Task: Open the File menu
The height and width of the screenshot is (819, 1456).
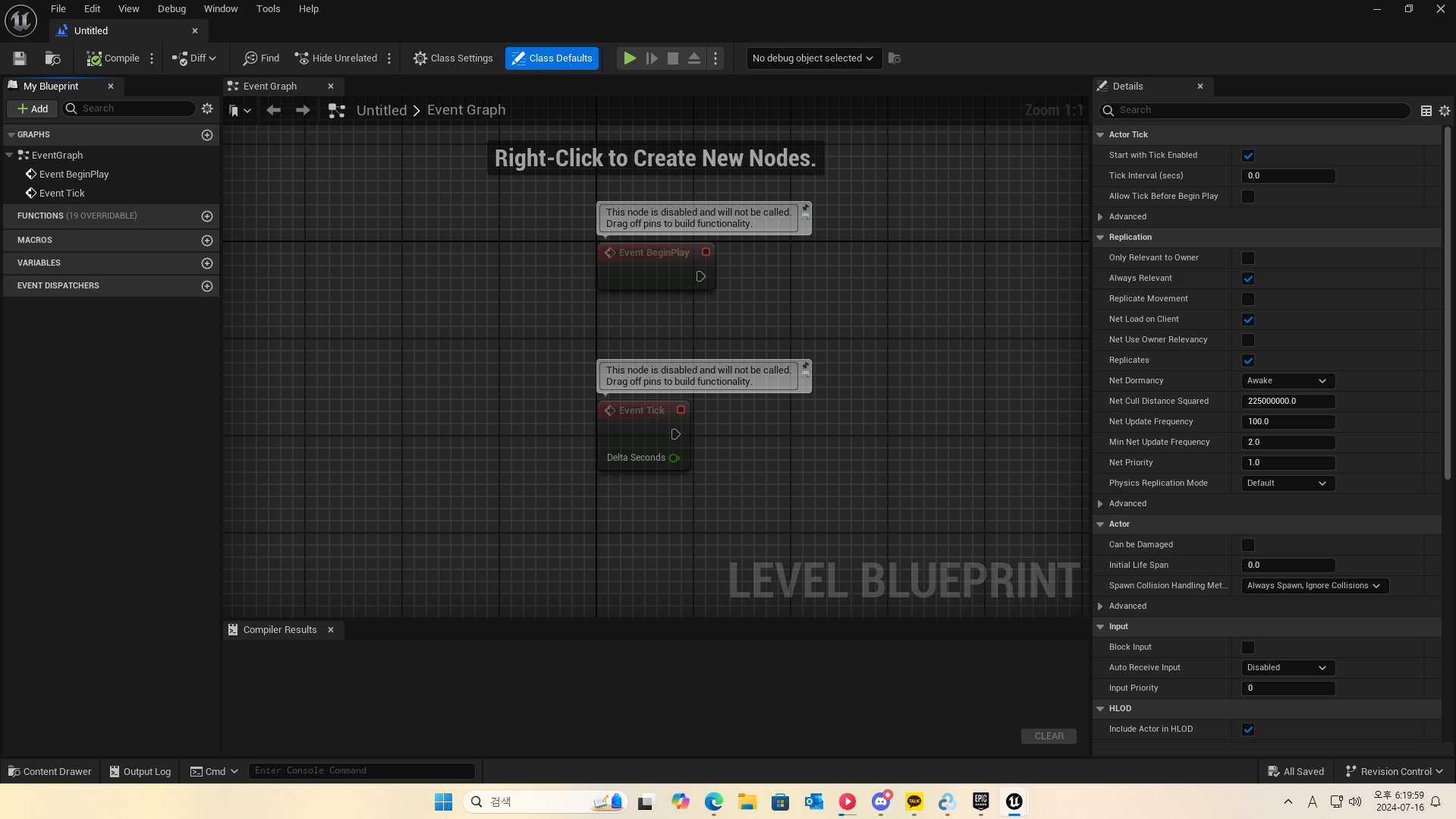Action: 58,9
